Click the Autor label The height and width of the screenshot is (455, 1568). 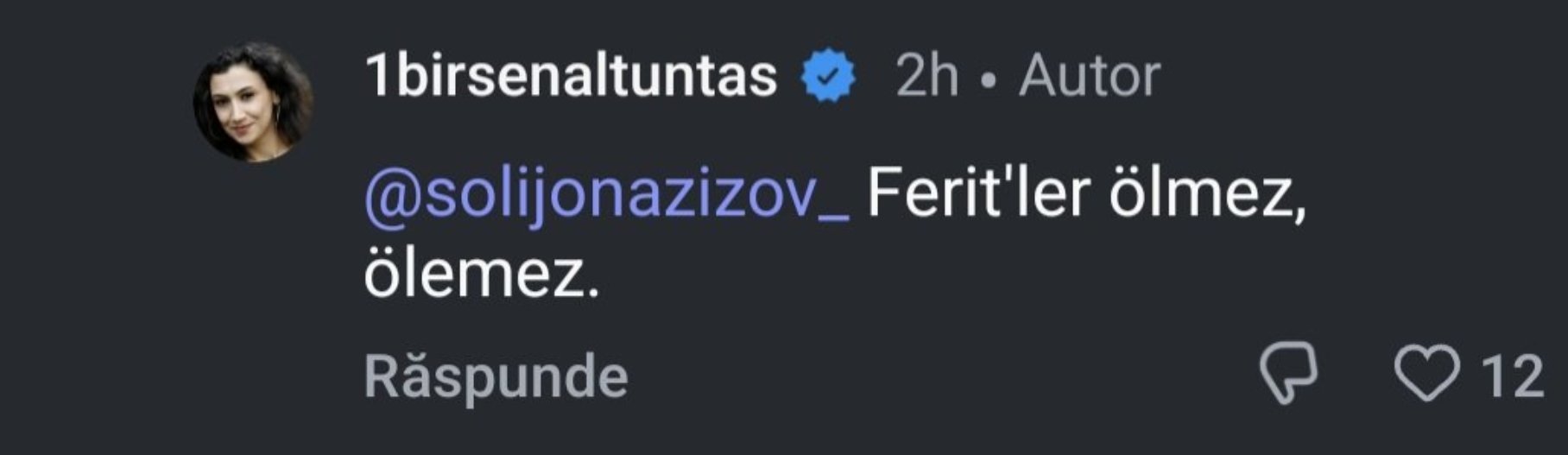pyautogui.click(x=1090, y=77)
